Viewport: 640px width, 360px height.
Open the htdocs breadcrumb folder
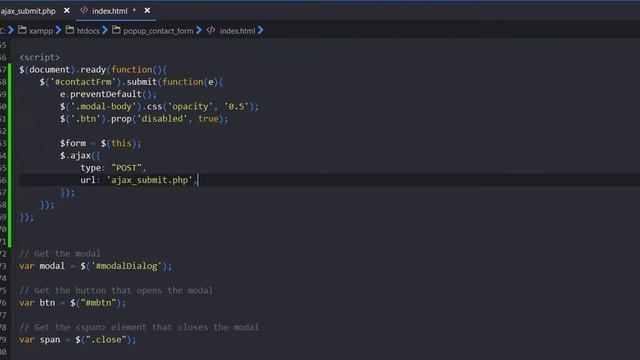88,31
